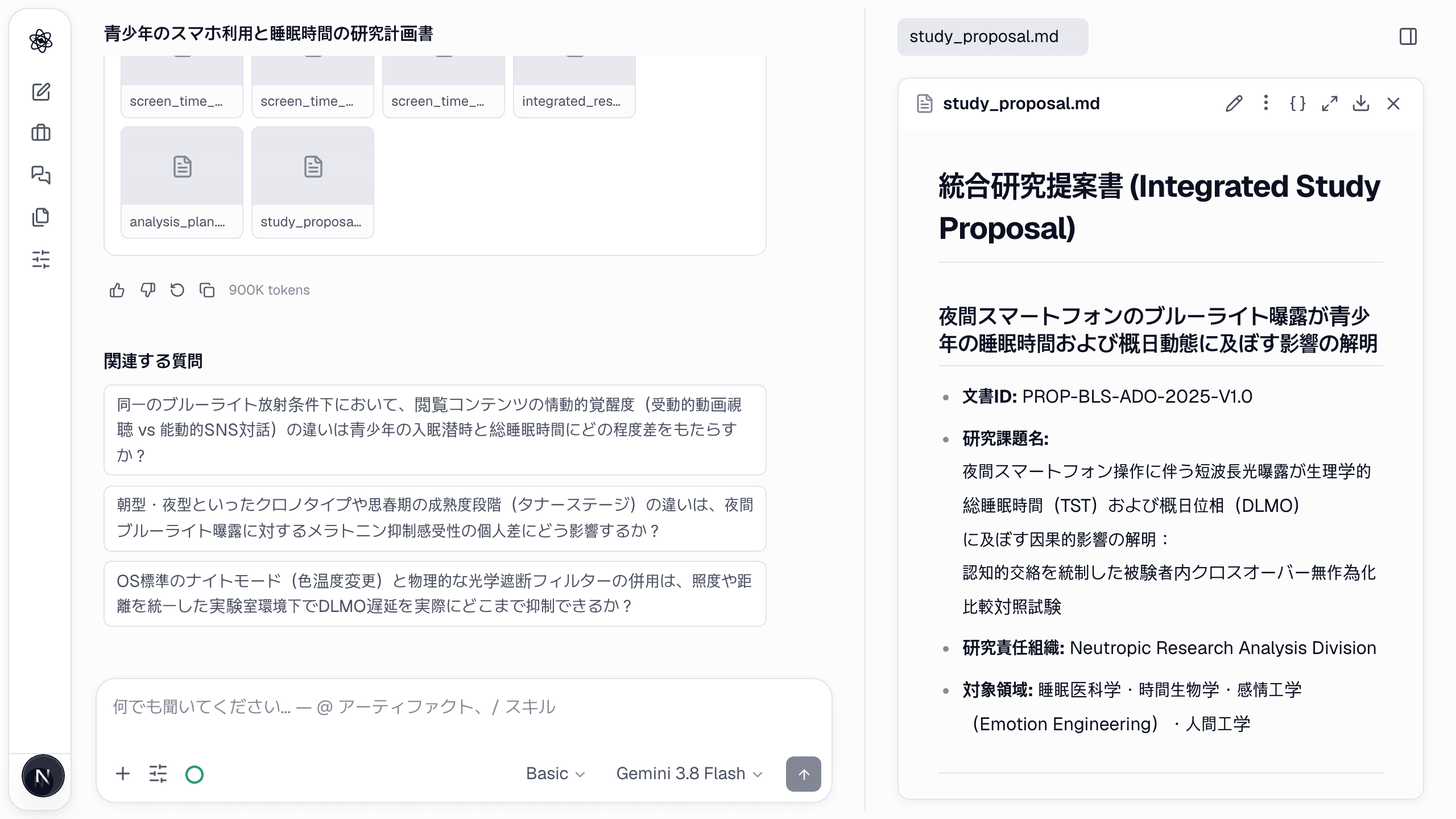This screenshot has height=819, width=1456.
Task: Open the conversations icon in sidebar
Action: (x=41, y=175)
